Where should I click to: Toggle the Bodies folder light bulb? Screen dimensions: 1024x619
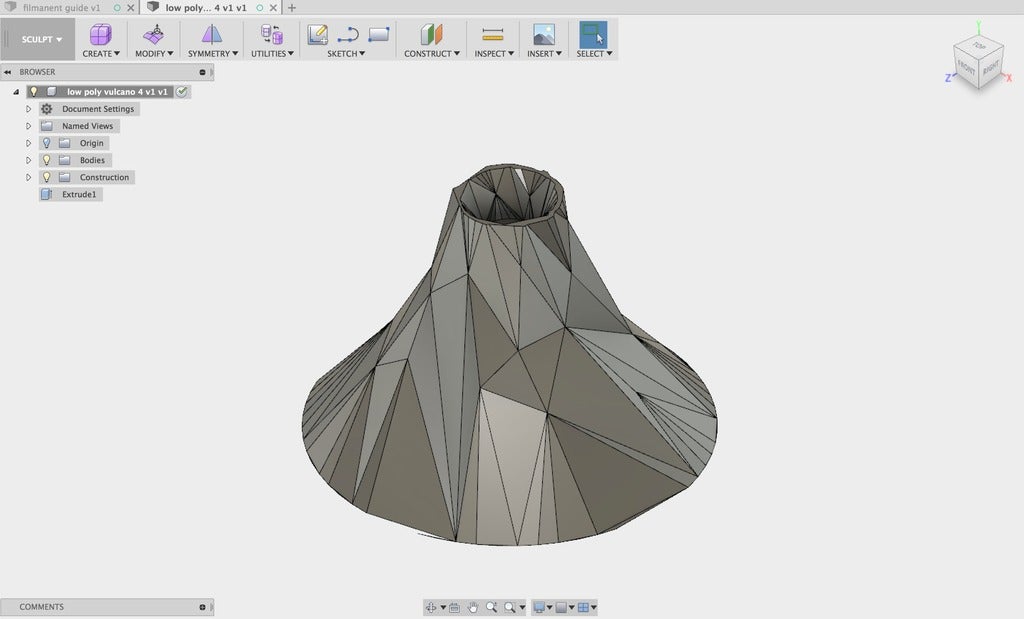click(46, 160)
